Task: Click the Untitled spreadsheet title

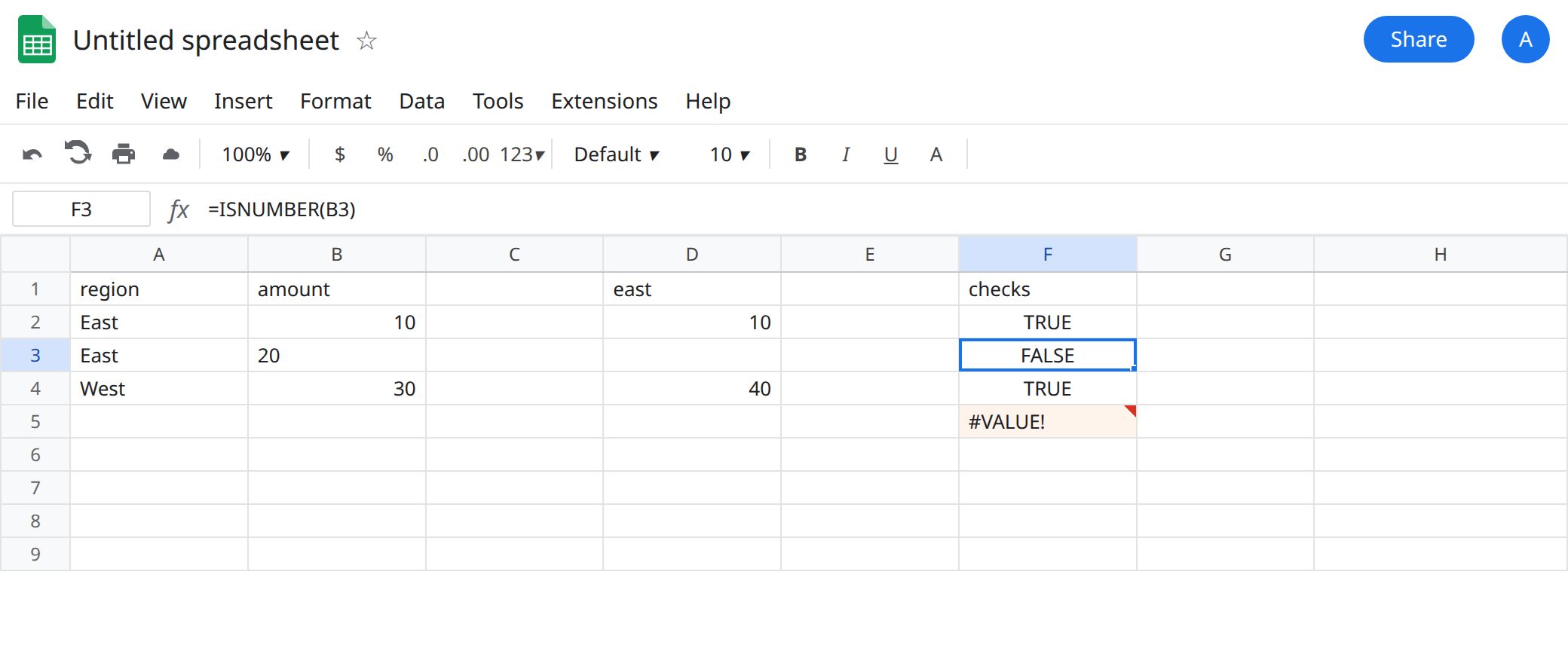Action: (206, 40)
